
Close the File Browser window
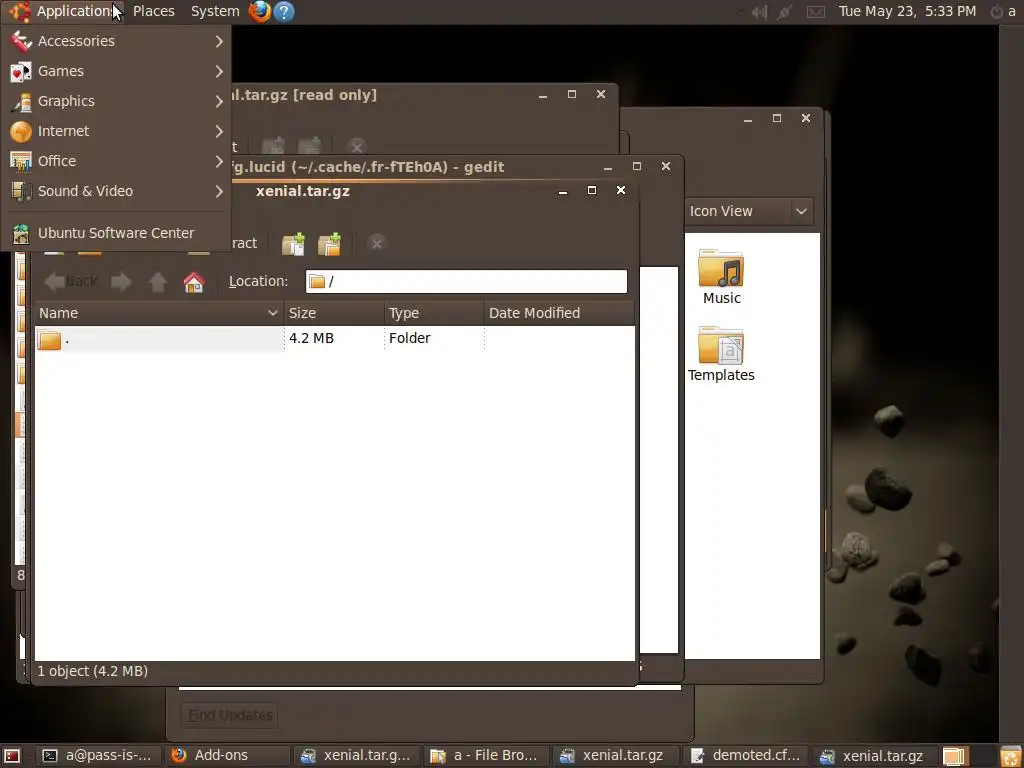(806, 118)
